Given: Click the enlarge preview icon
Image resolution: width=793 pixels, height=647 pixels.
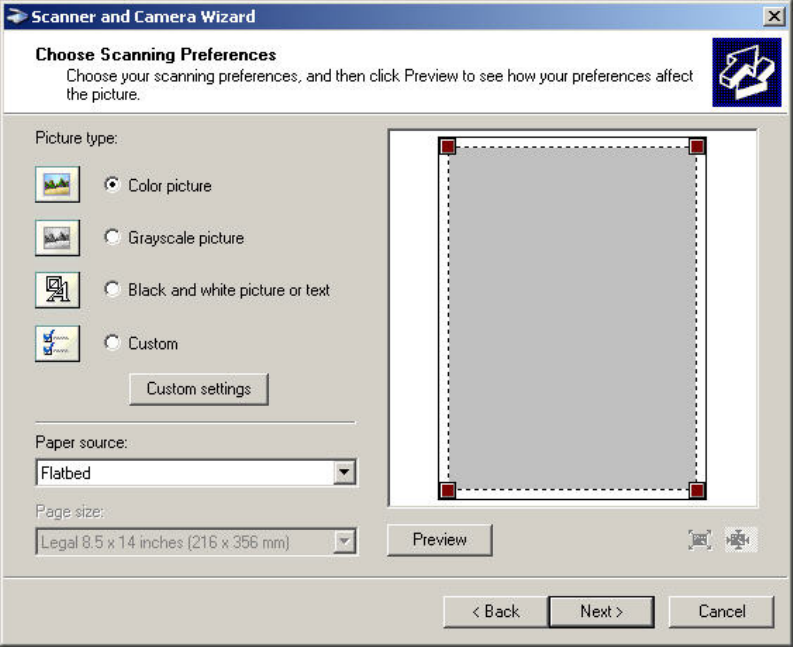Looking at the screenshot, I should tap(699, 540).
